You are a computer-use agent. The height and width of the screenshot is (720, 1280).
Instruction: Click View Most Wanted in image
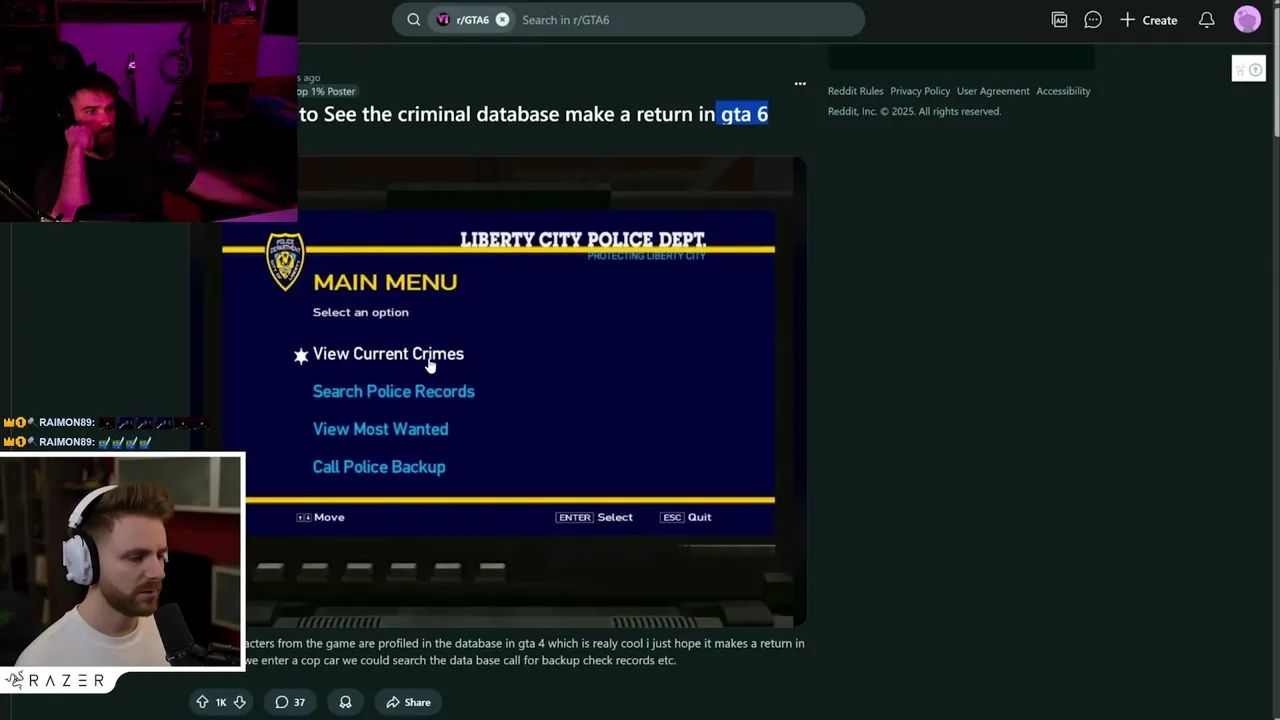point(380,429)
